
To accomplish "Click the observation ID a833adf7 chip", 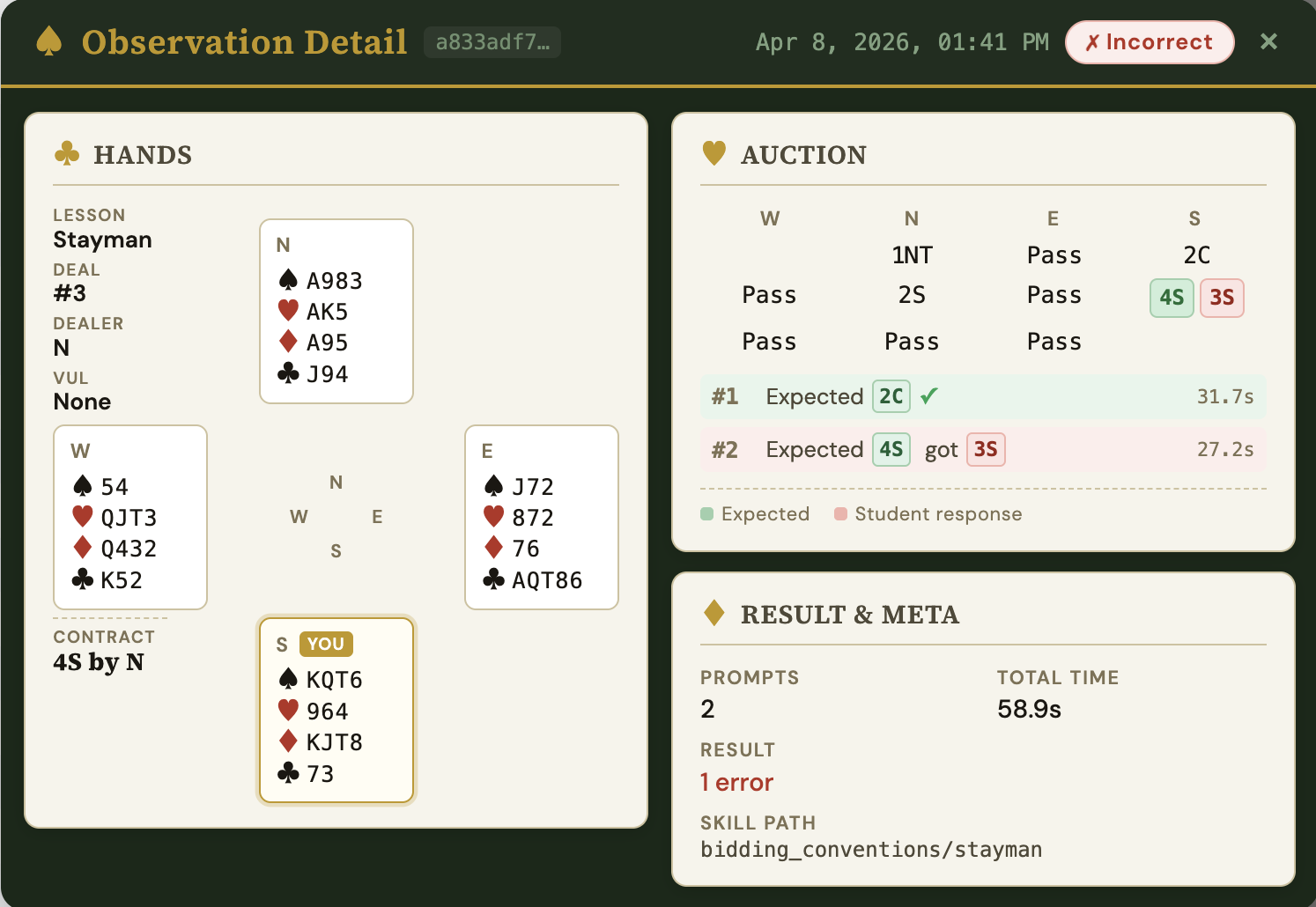I will click(492, 42).
